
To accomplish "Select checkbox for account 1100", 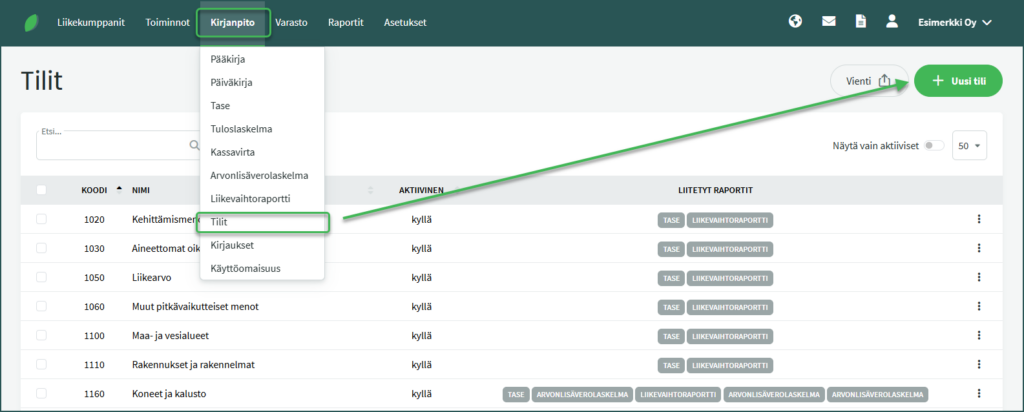I will 41,336.
